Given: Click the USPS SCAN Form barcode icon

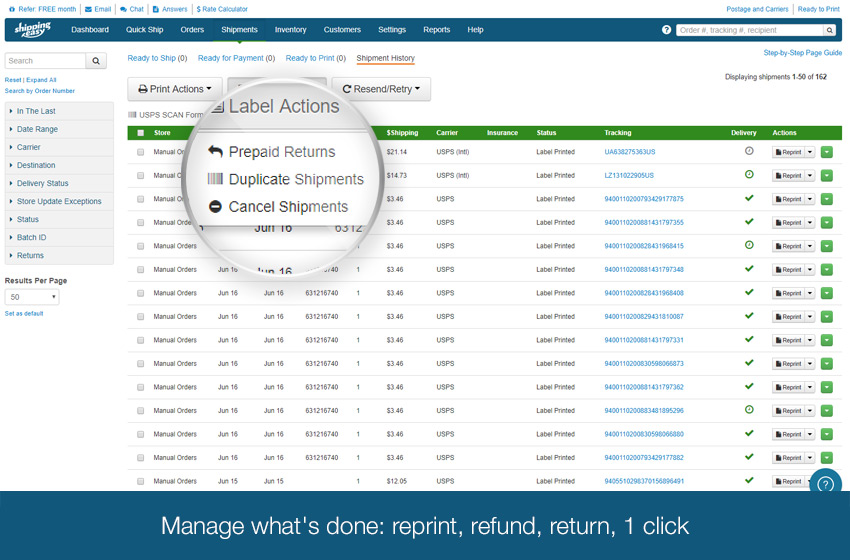Looking at the screenshot, I should coord(132,114).
